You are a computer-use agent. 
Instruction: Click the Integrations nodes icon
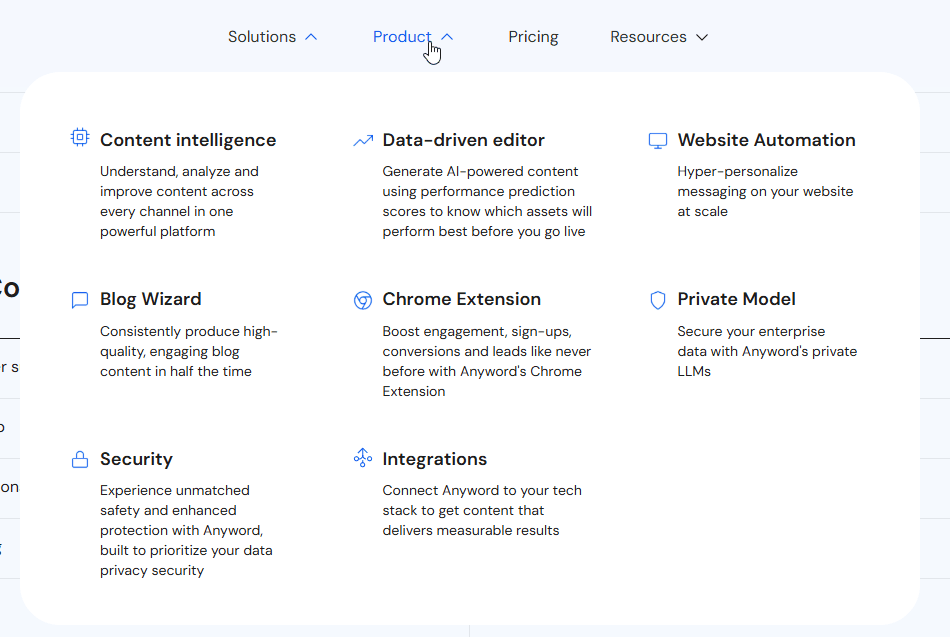tap(363, 458)
